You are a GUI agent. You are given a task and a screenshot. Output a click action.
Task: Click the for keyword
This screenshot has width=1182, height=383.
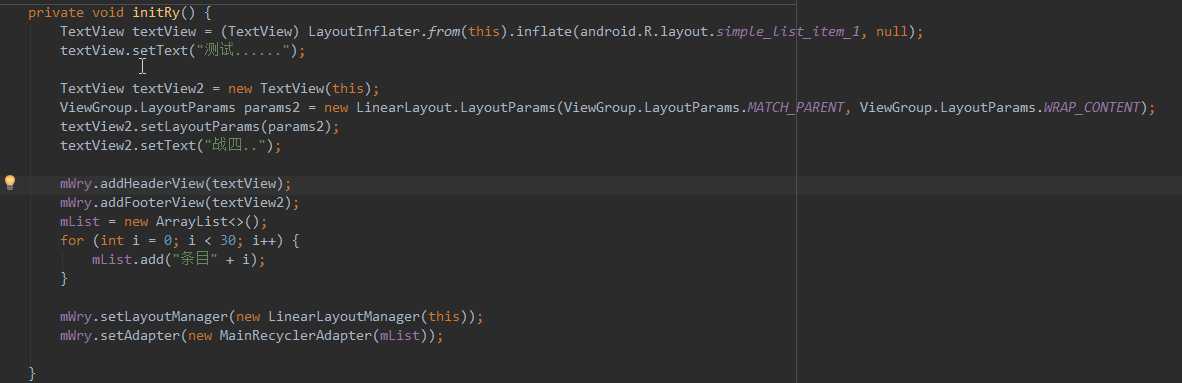72,241
